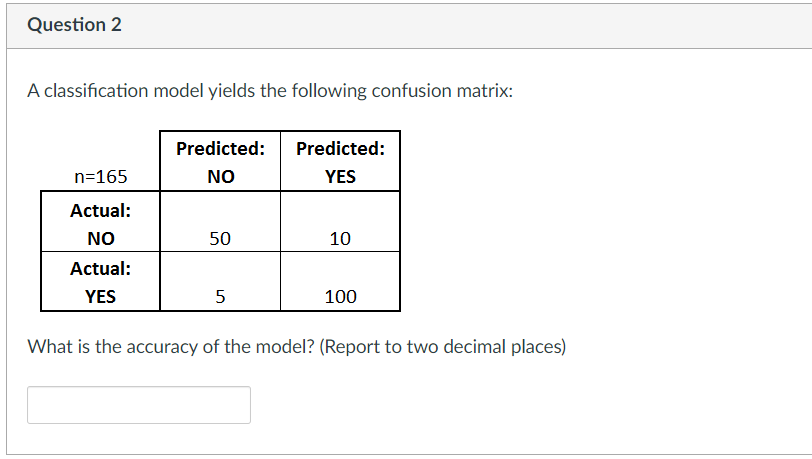Select the true positive cell value 100
Image resolution: width=812 pixels, height=459 pixels.
pyautogui.click(x=340, y=296)
